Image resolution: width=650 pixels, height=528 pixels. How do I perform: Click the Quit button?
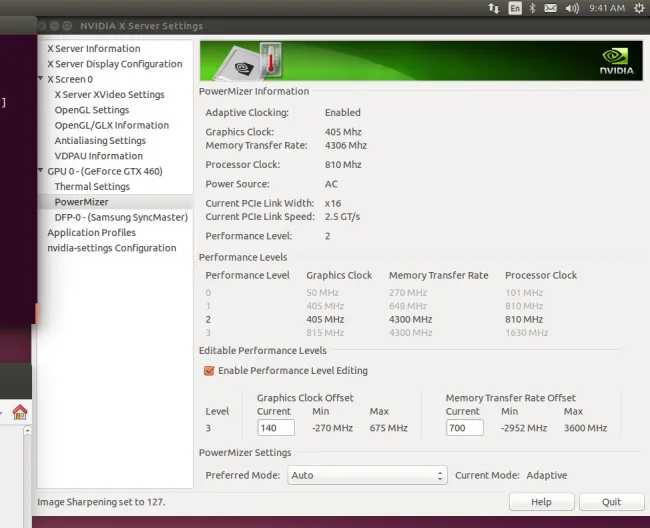tap(611, 502)
